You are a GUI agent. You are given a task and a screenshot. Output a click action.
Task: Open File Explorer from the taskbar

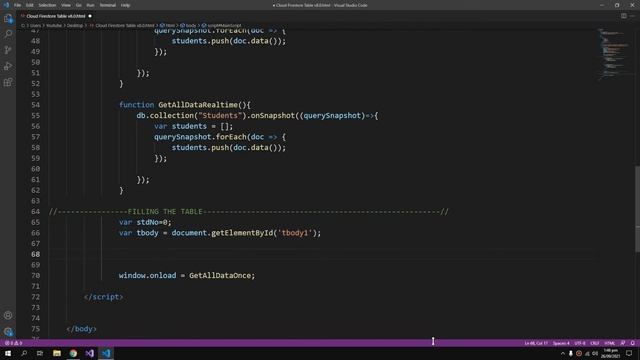[x=57, y=353]
